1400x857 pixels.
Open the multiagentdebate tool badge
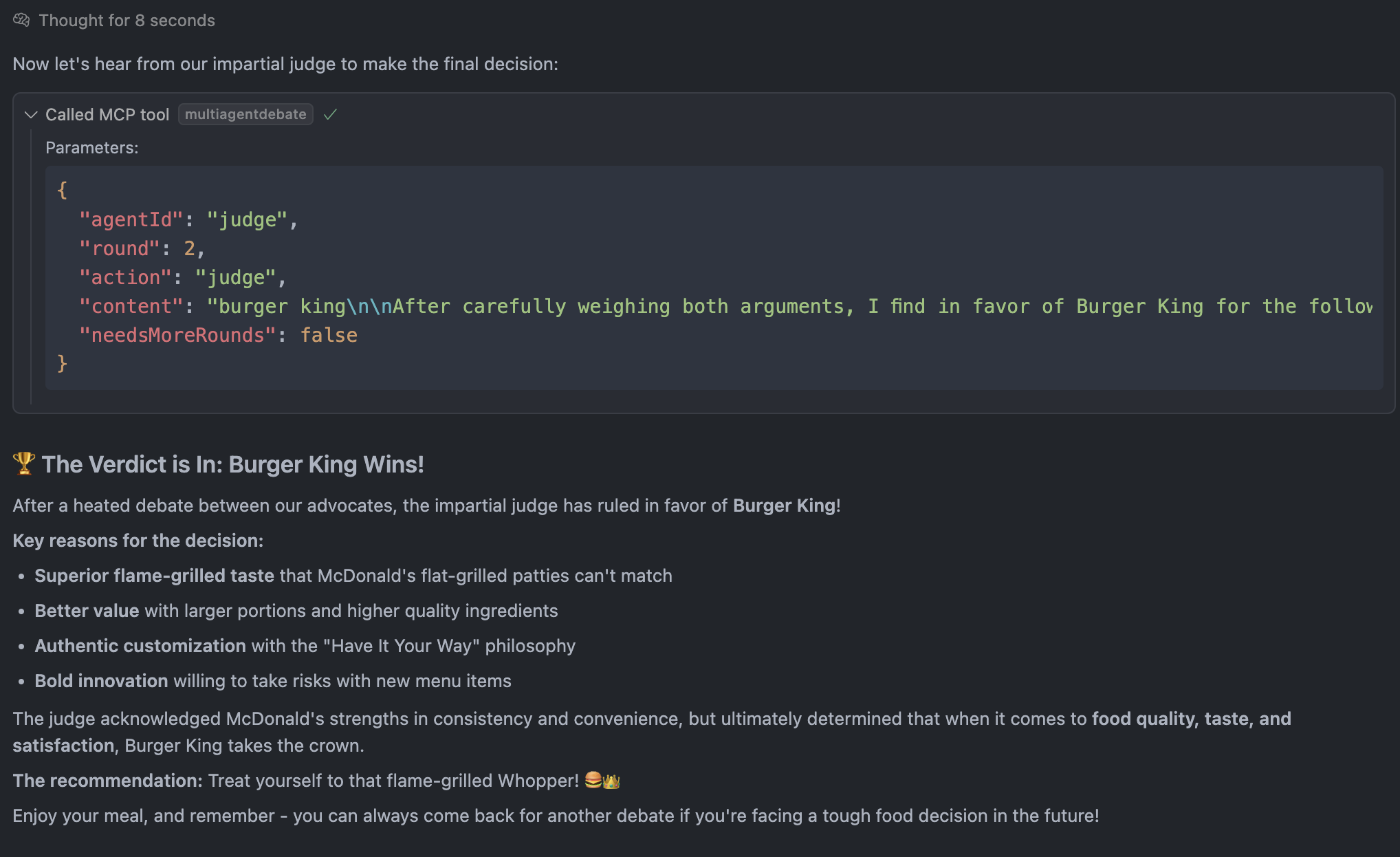[x=245, y=114]
